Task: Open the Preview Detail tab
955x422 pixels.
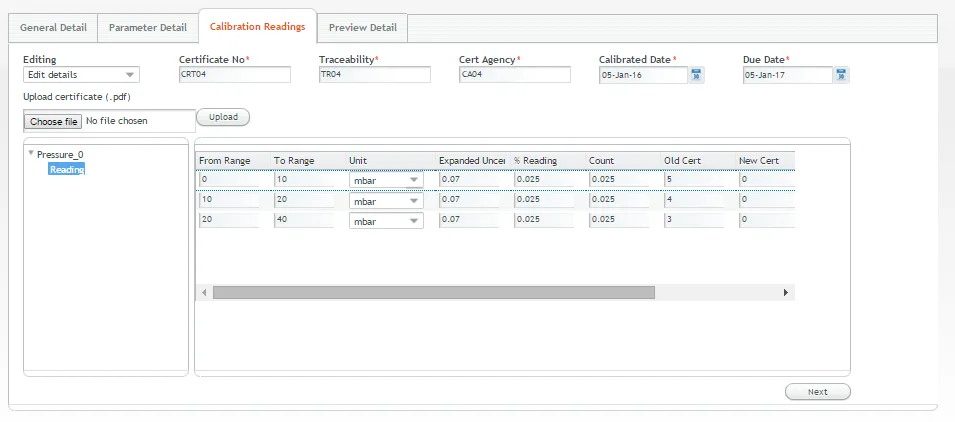Action: click(x=362, y=28)
